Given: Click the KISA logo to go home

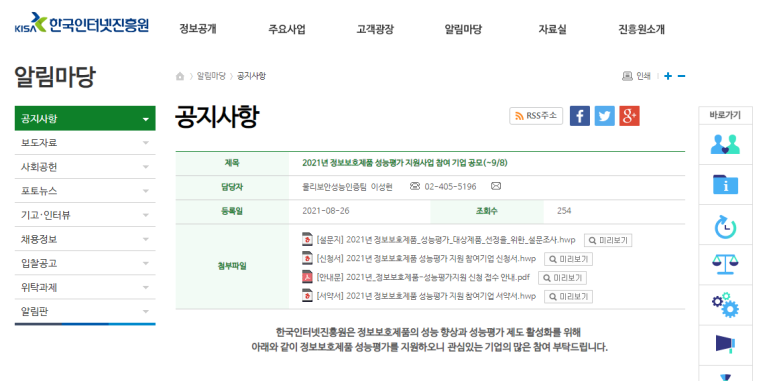Looking at the screenshot, I should point(82,24).
